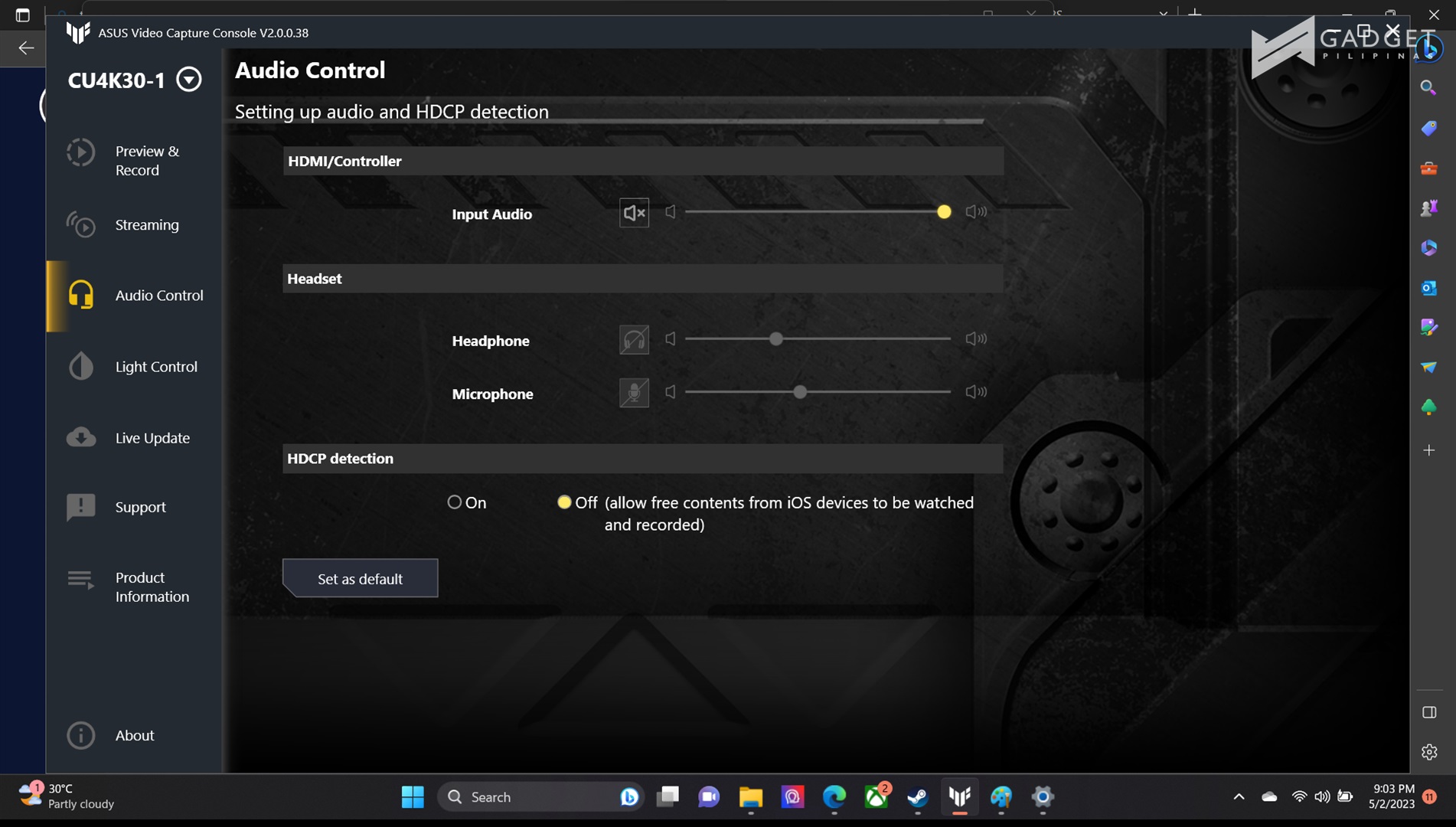Show hidden system tray icons
1456x827 pixels.
tap(1239, 796)
